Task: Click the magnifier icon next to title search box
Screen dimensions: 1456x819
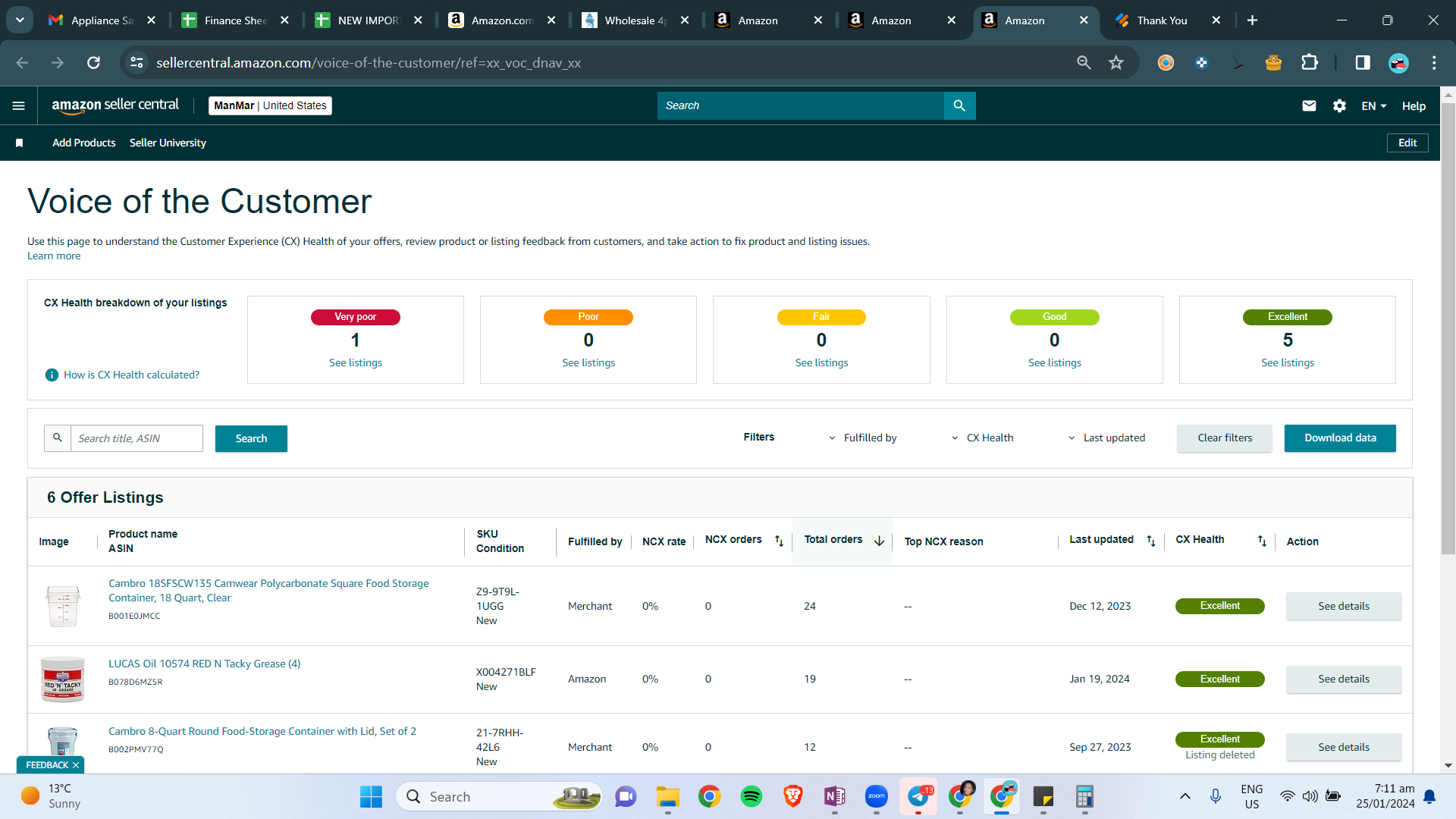Action: point(58,438)
